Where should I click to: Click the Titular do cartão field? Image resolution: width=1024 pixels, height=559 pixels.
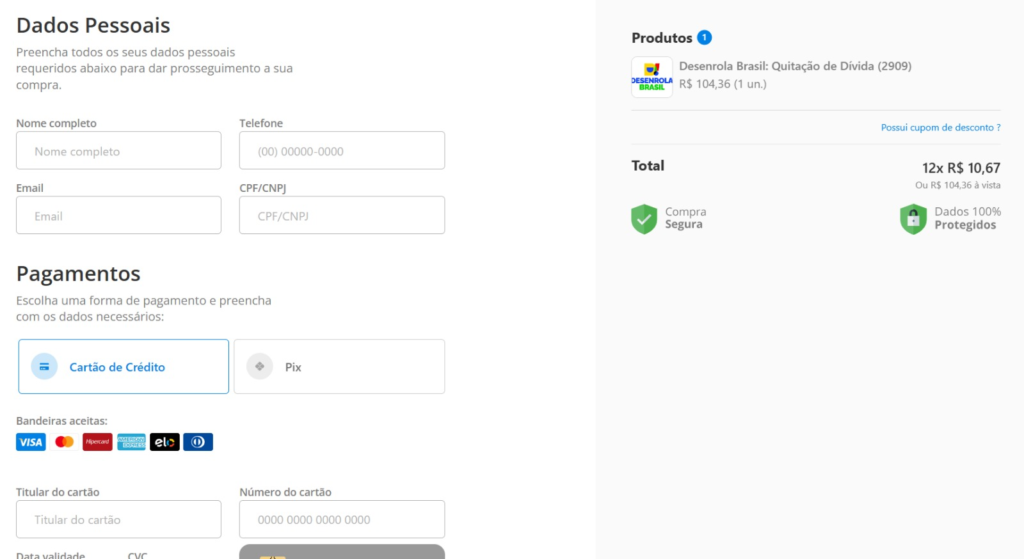(119, 520)
